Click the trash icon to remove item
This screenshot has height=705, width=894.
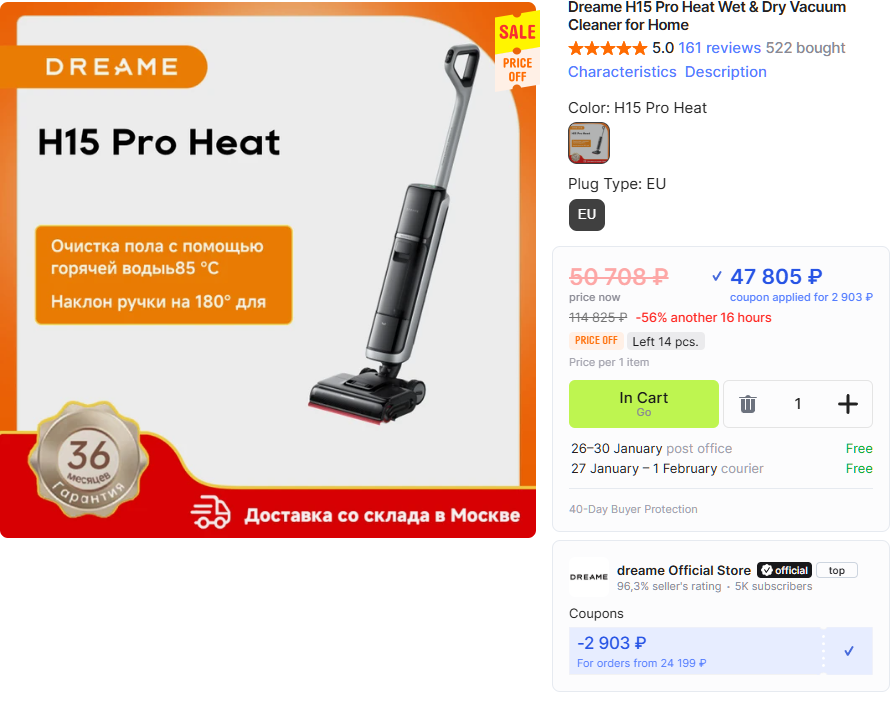747,404
